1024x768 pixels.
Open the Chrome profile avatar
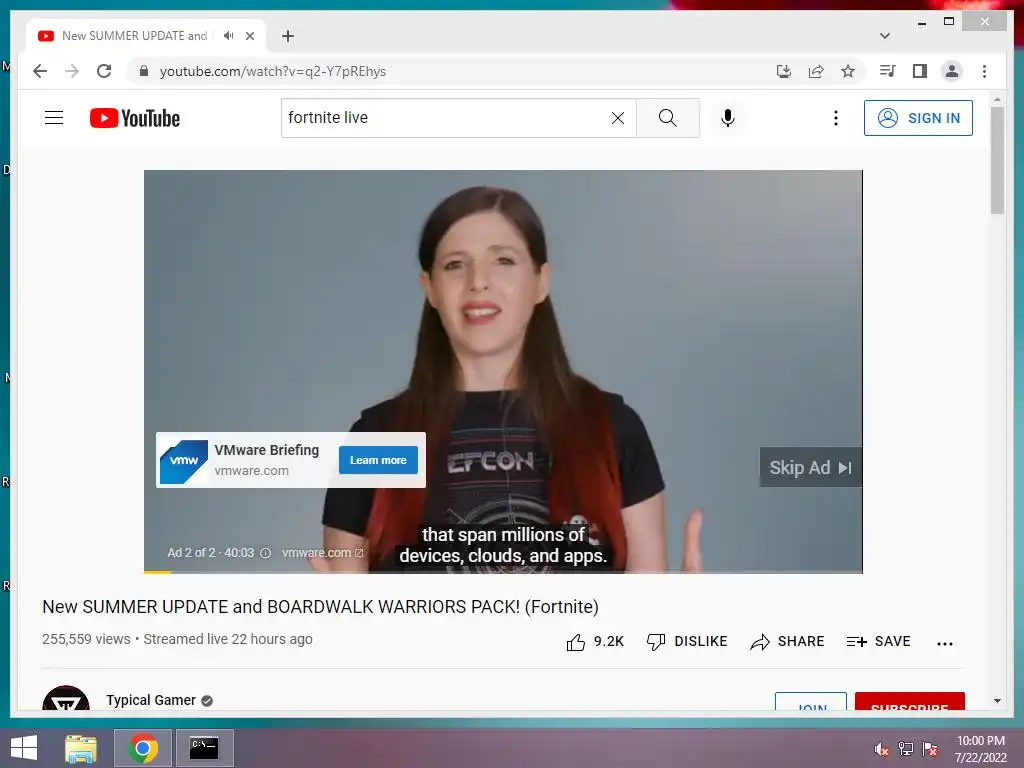[x=952, y=71]
